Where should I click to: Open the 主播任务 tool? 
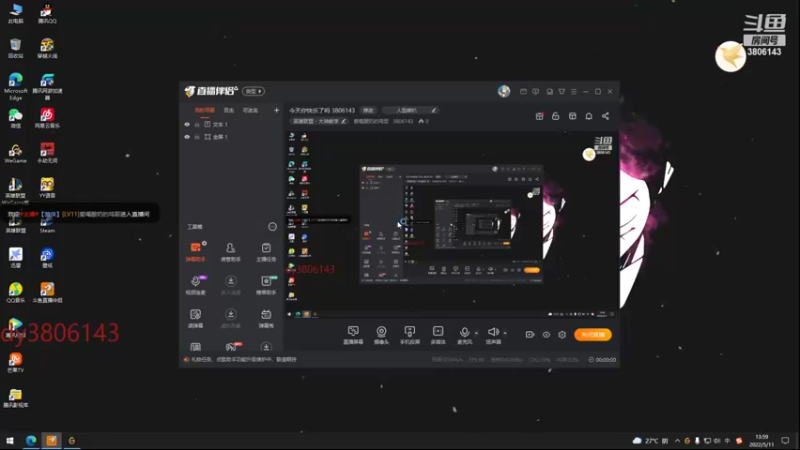coord(266,252)
